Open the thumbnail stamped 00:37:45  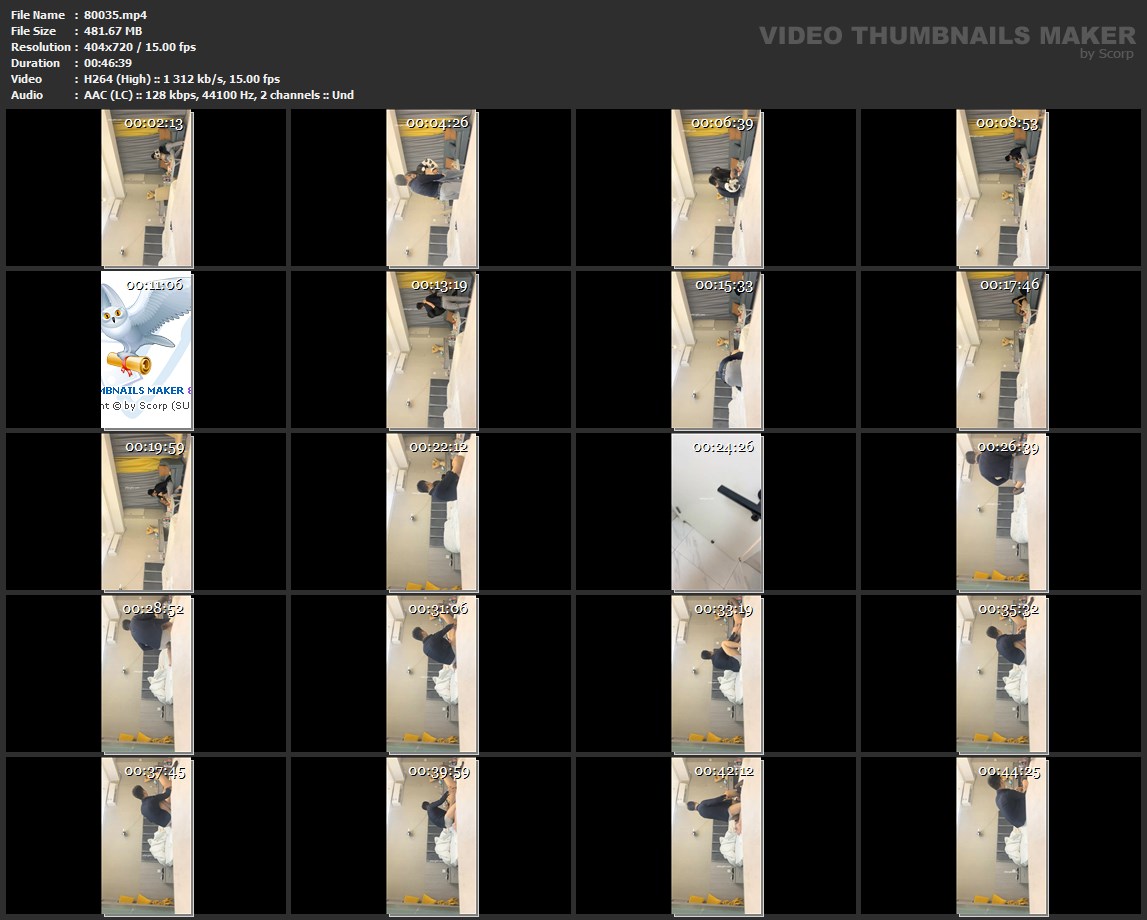tap(146, 837)
